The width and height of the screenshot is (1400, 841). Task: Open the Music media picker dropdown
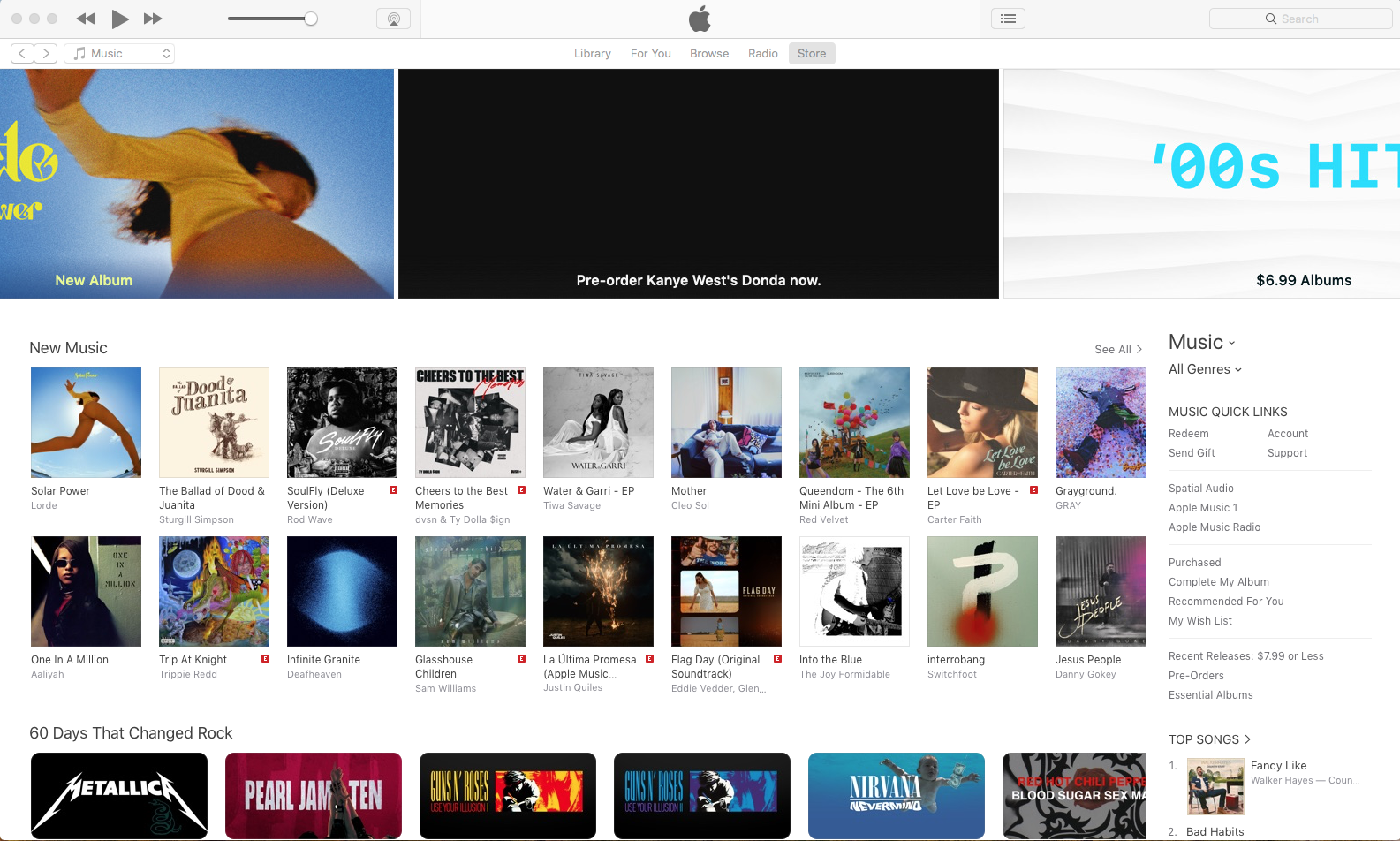[x=119, y=54]
